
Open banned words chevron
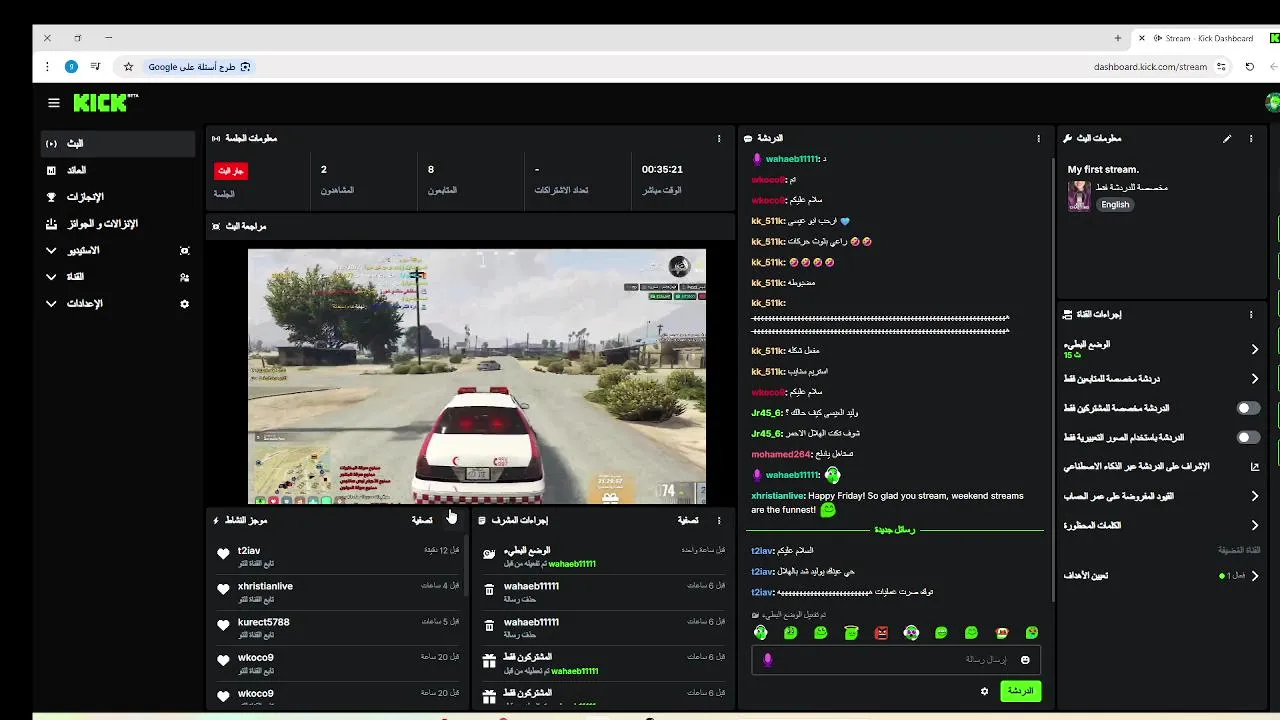click(x=1255, y=525)
